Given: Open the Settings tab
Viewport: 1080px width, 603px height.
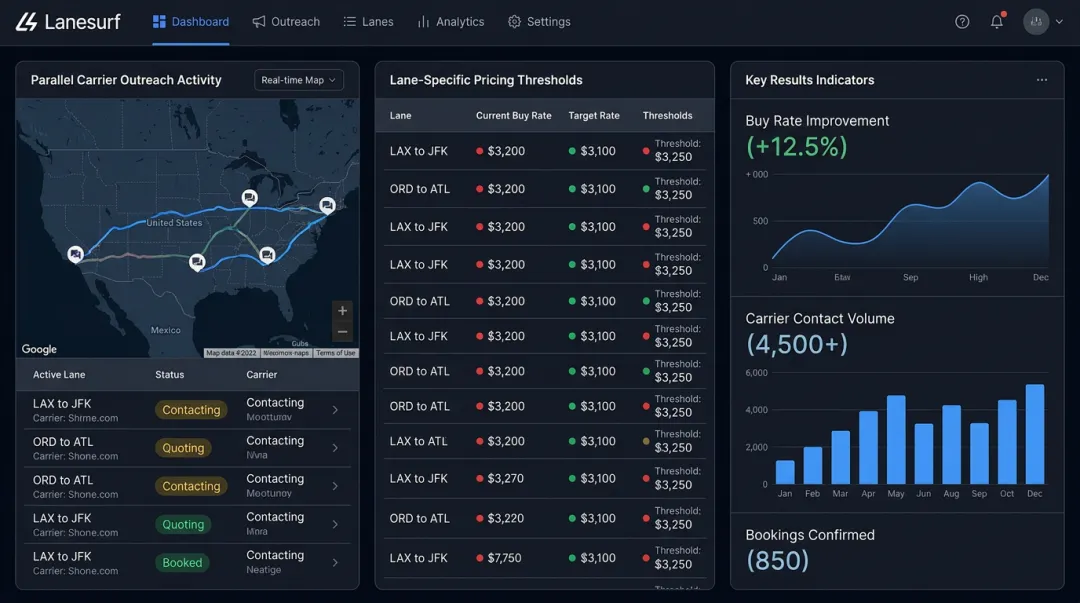Looking at the screenshot, I should [539, 22].
